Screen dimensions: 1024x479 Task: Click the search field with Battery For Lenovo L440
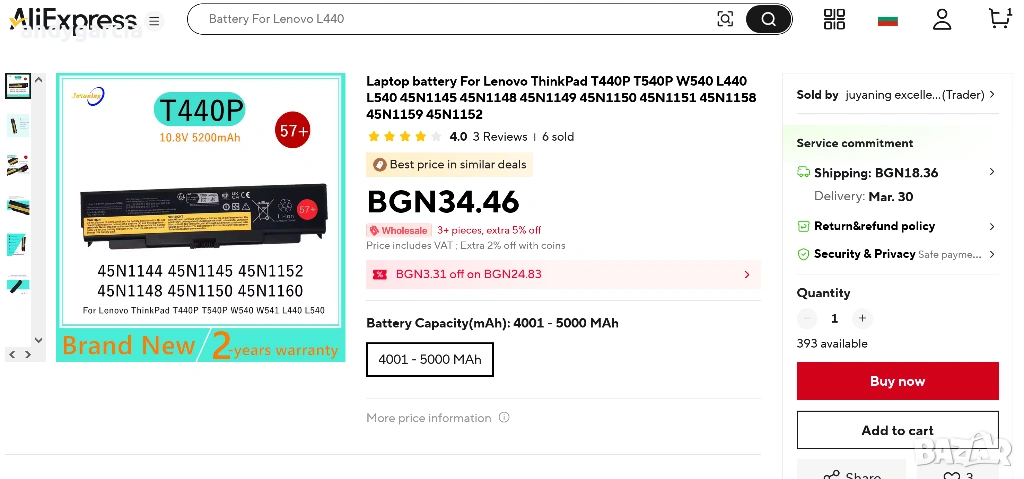click(x=450, y=19)
